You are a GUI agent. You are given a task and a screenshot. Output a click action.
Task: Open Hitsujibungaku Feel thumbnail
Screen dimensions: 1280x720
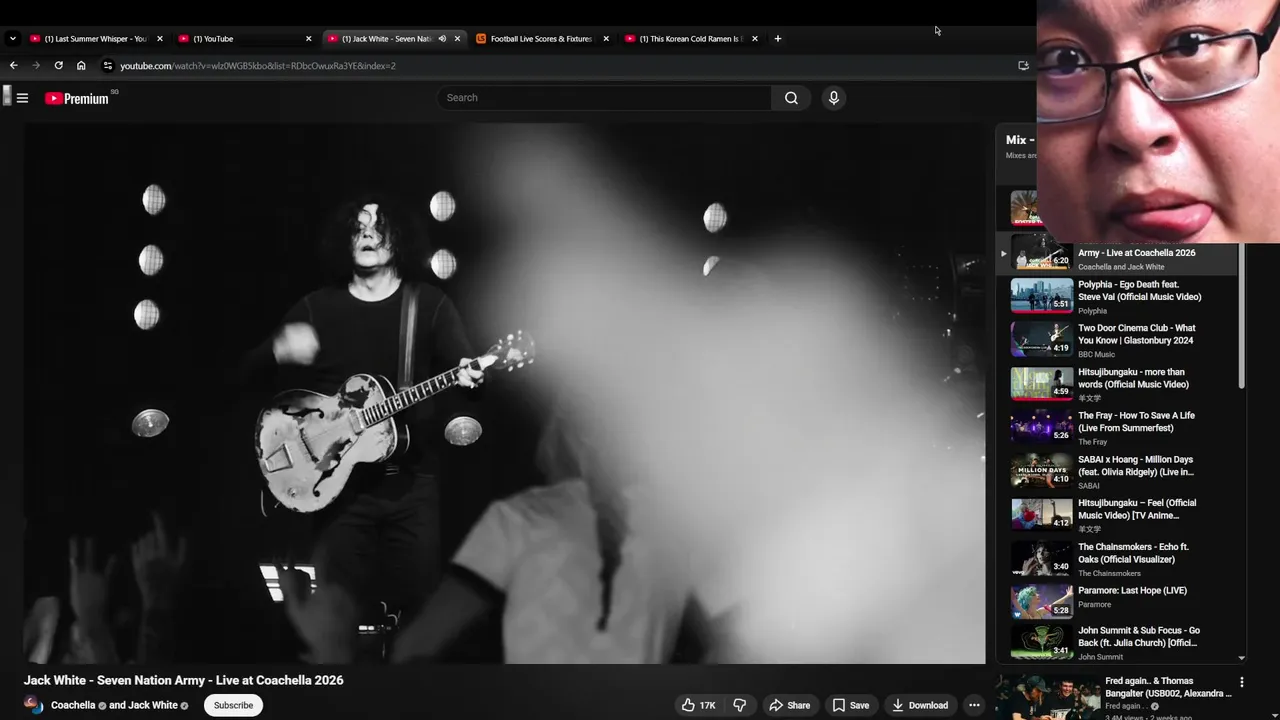(1041, 515)
